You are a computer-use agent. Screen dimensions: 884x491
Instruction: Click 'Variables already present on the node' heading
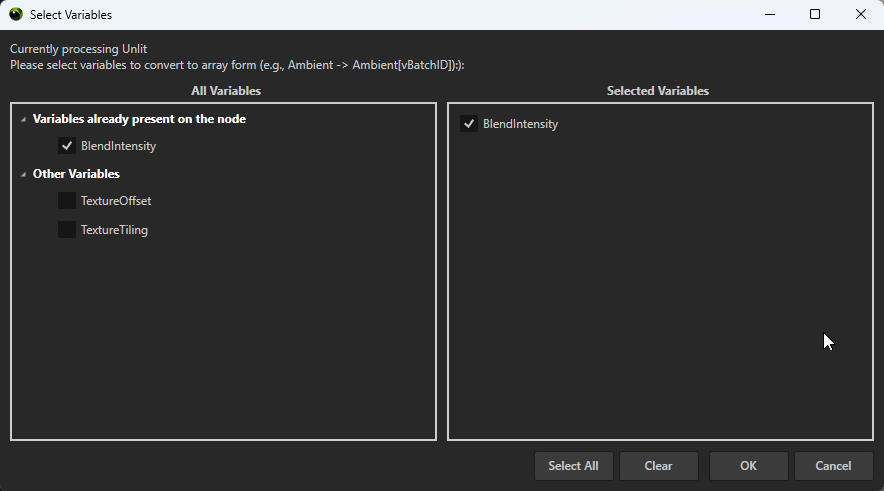click(x=139, y=119)
